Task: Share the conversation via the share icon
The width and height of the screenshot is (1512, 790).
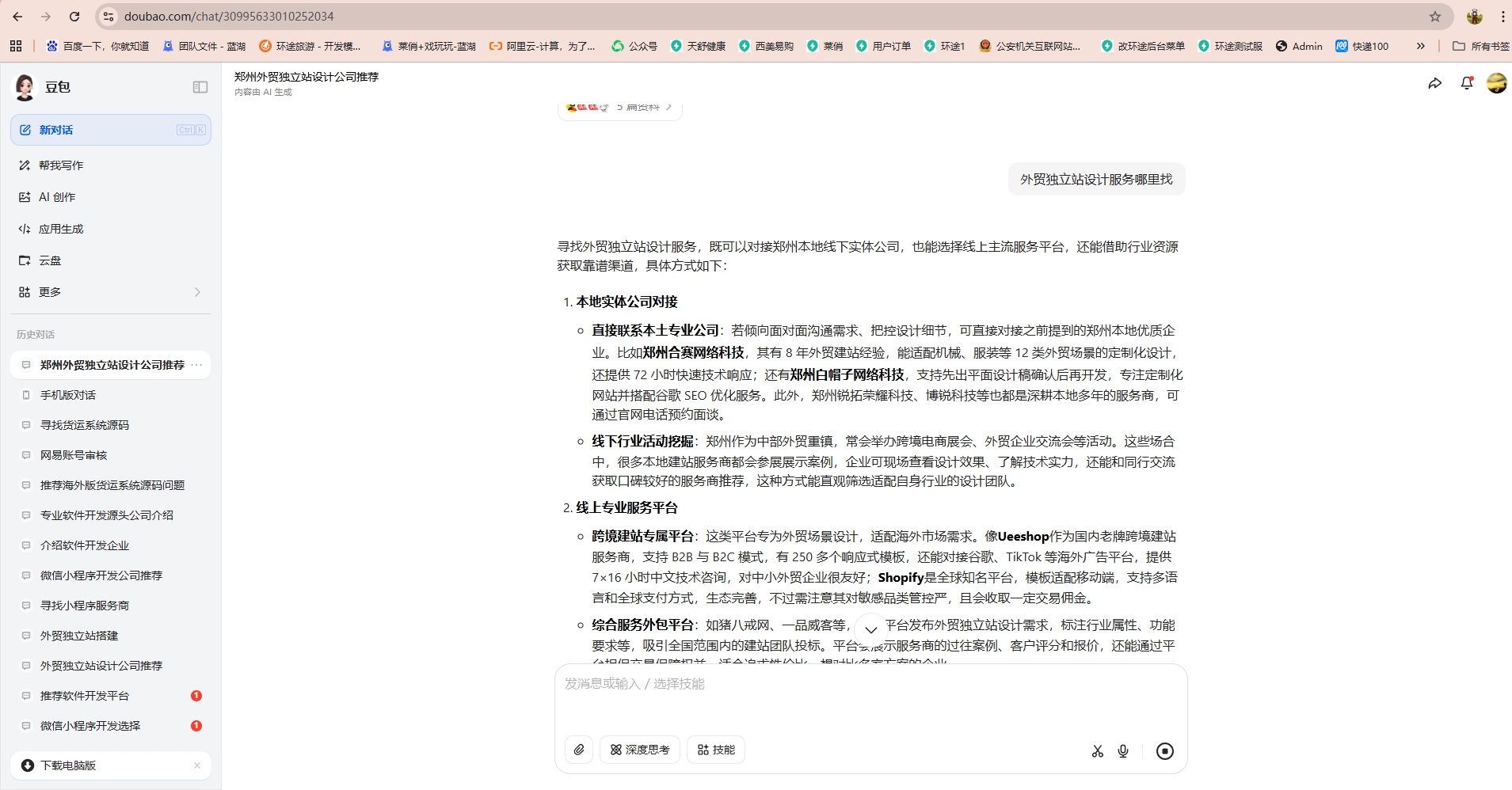Action: (1435, 83)
